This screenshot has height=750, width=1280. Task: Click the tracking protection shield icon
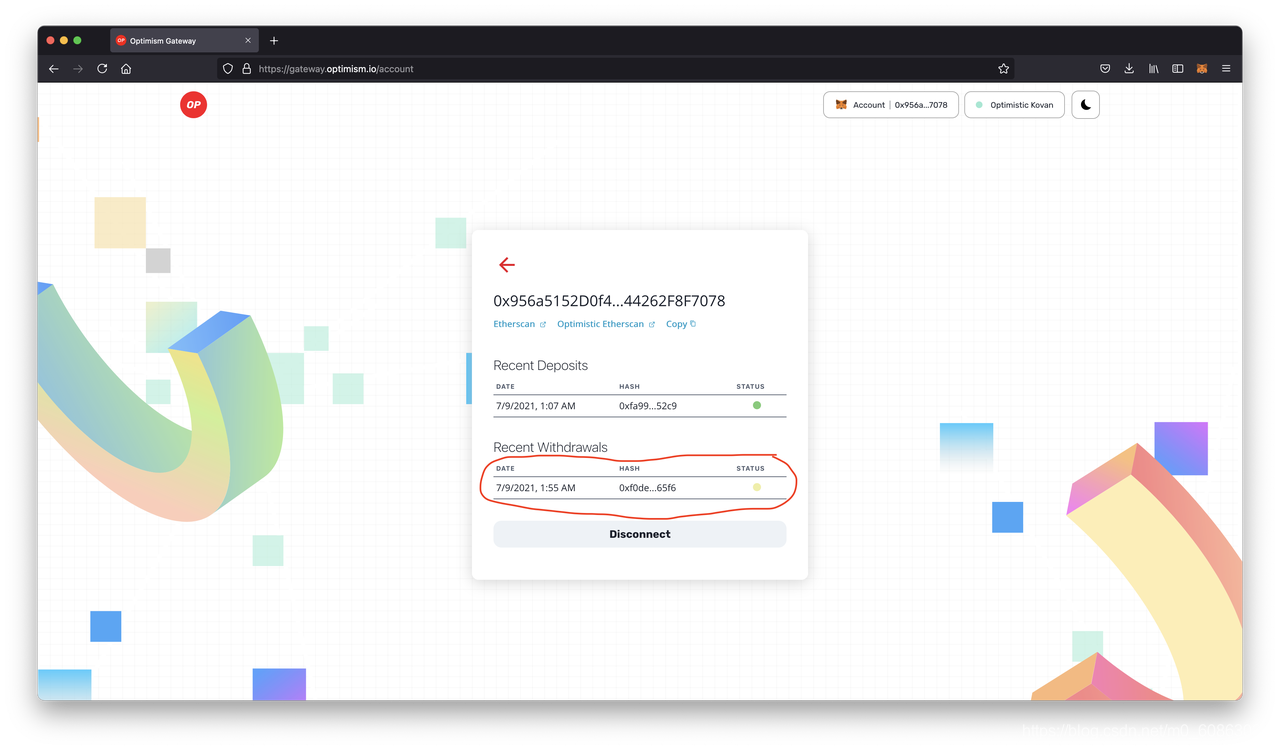point(228,69)
